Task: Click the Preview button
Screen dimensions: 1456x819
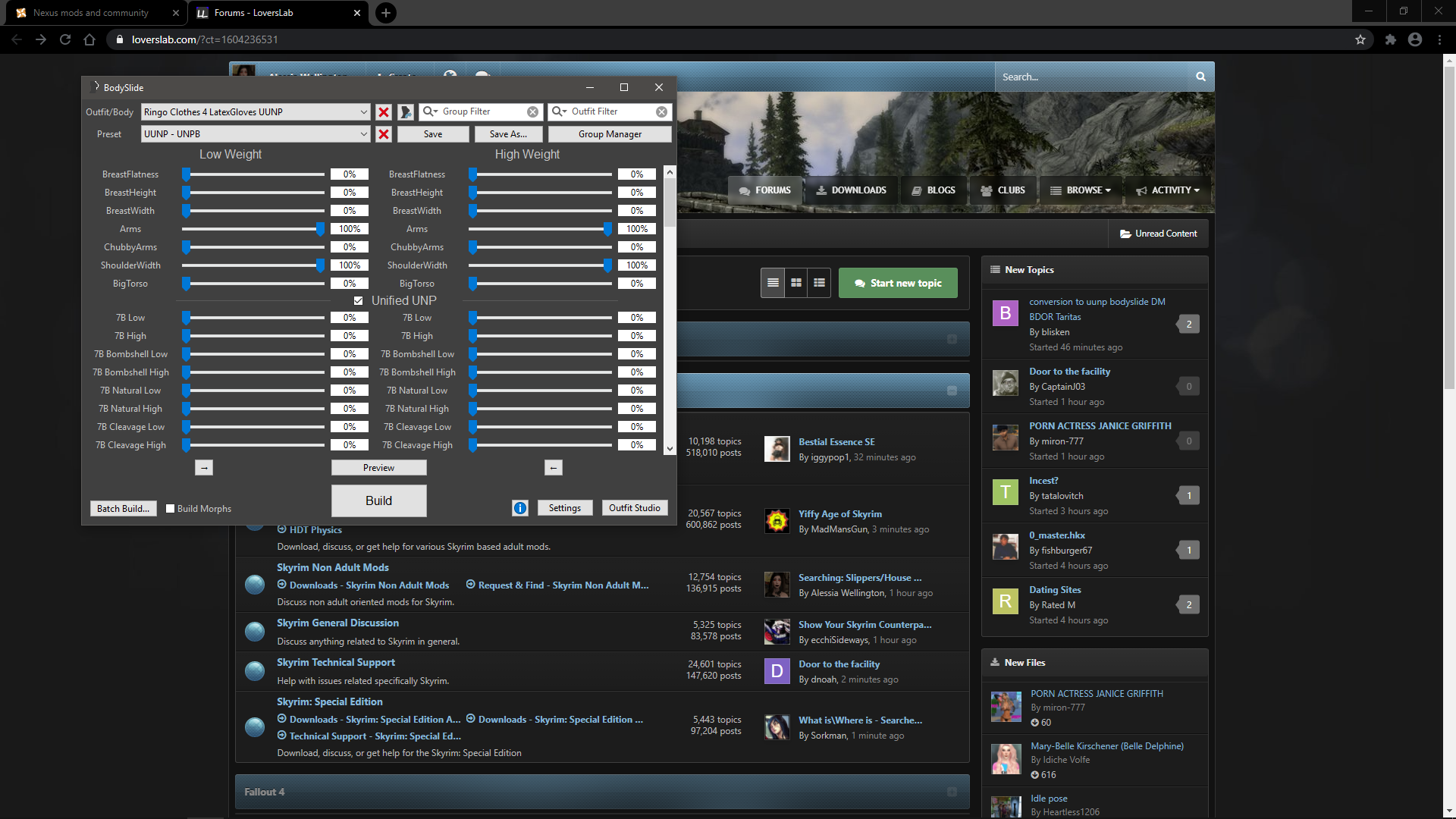Action: pos(378,468)
